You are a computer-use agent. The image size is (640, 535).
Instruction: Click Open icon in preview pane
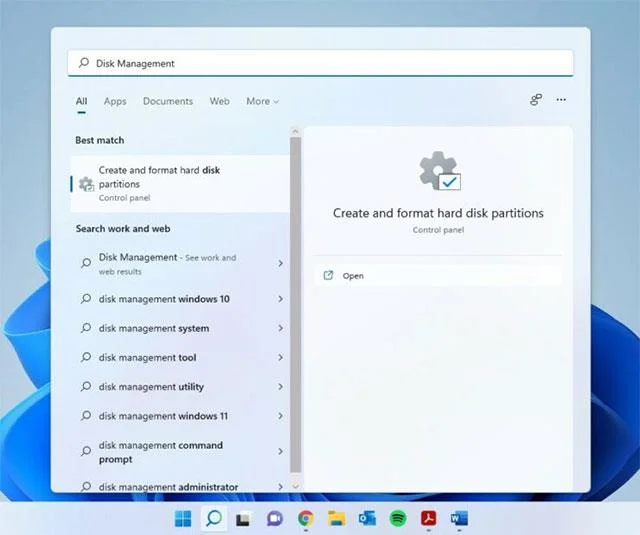[328, 275]
